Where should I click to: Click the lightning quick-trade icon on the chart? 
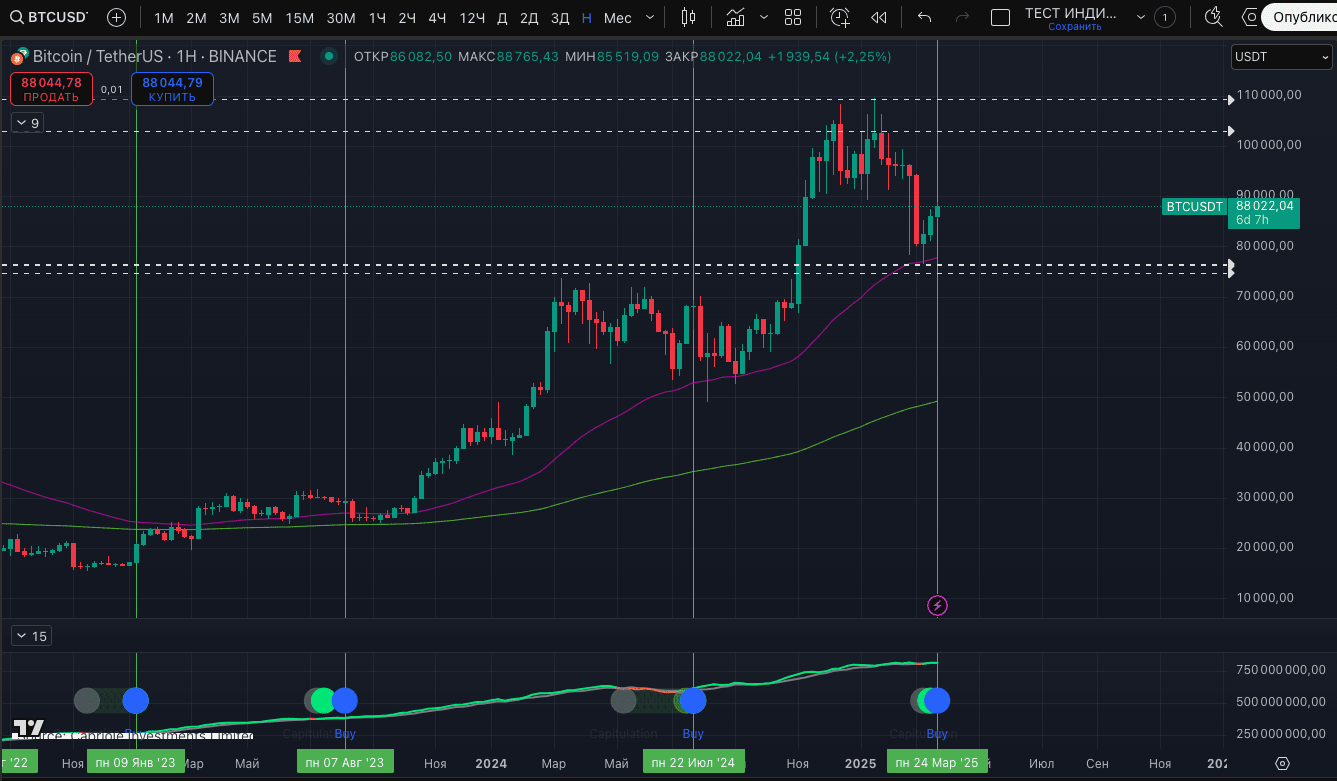tap(937, 605)
